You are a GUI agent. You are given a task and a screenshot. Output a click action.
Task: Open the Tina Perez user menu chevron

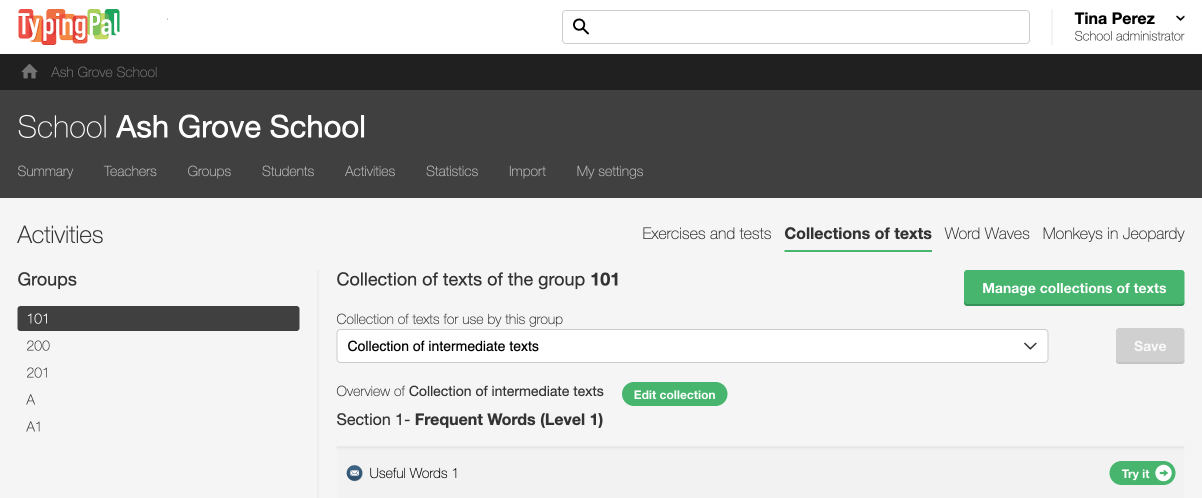coord(1180,19)
